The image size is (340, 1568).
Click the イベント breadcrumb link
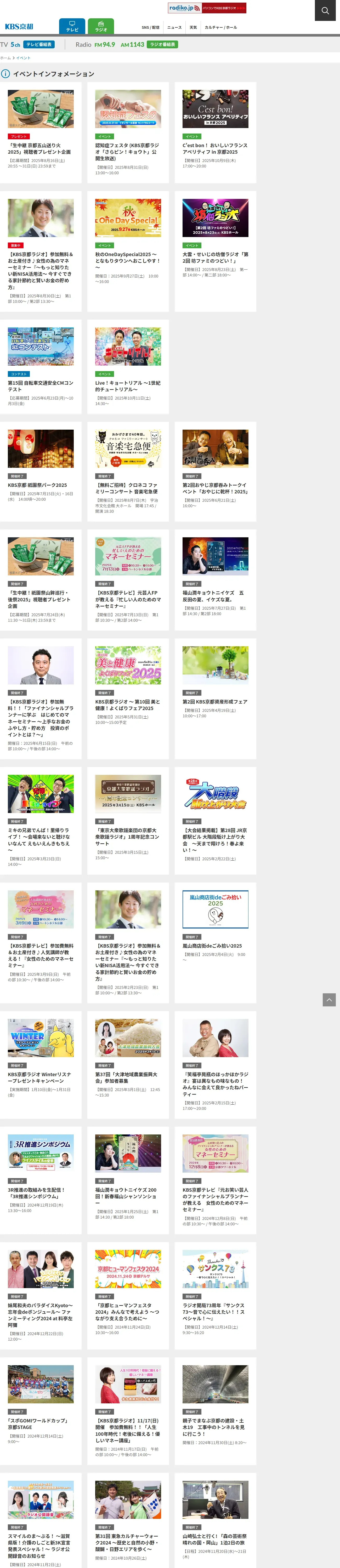tap(23, 58)
